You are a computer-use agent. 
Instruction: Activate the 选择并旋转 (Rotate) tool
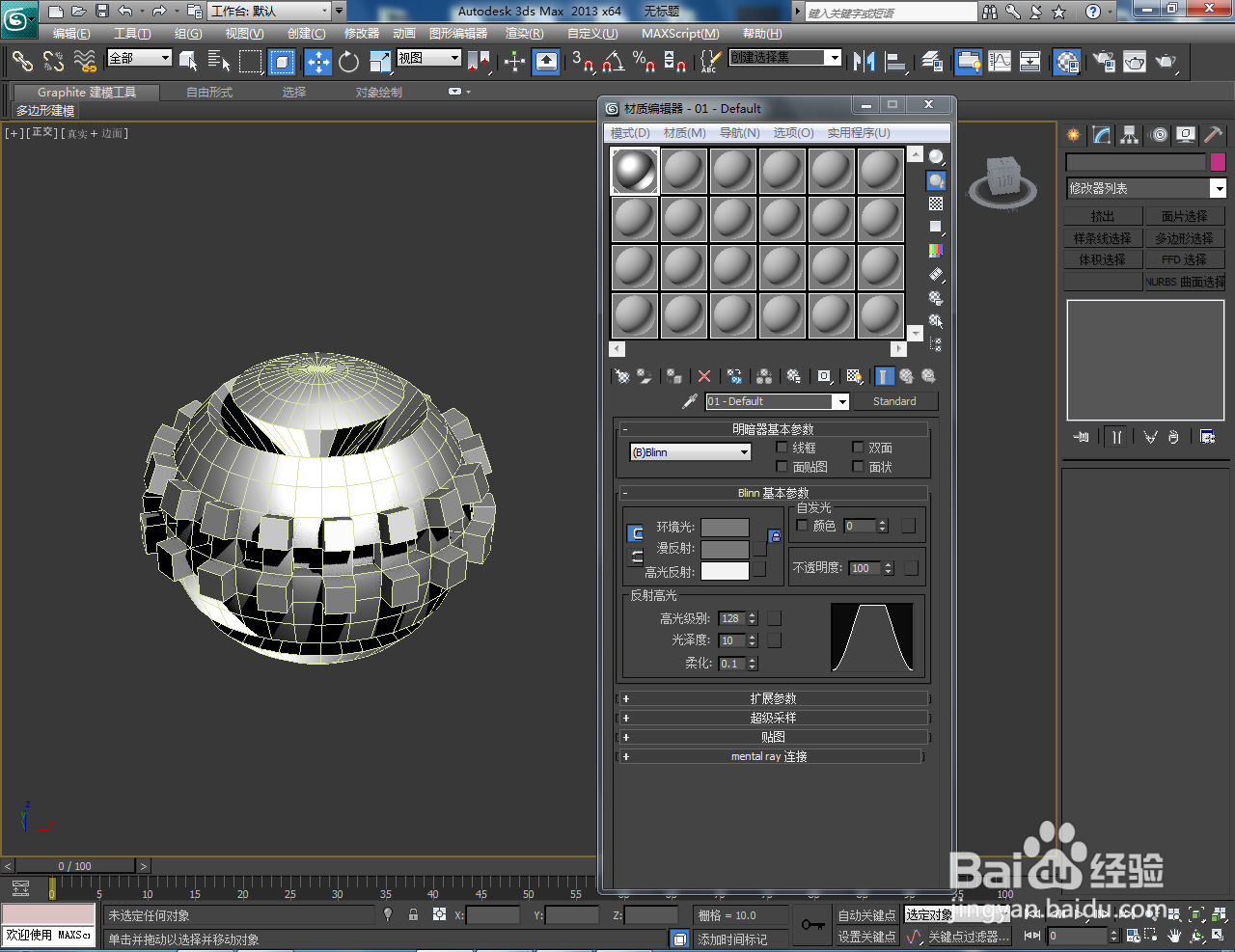(347, 62)
